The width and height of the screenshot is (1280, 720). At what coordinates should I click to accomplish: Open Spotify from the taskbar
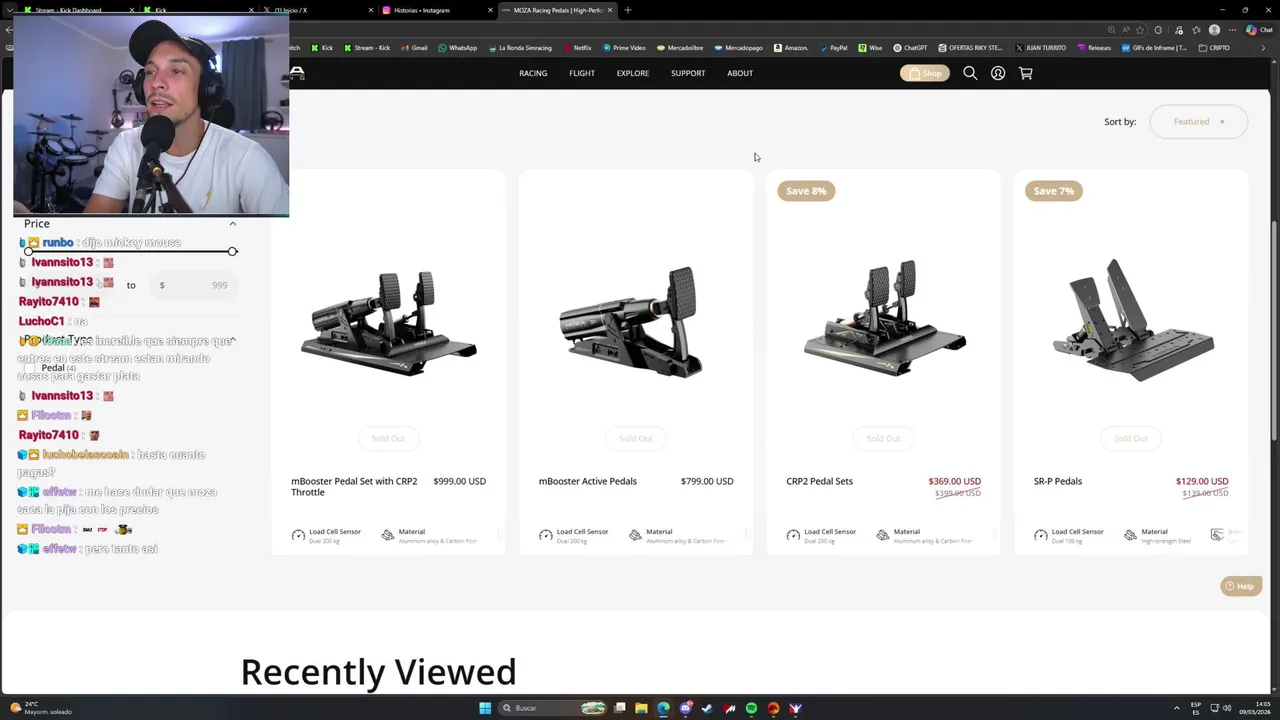[x=751, y=708]
